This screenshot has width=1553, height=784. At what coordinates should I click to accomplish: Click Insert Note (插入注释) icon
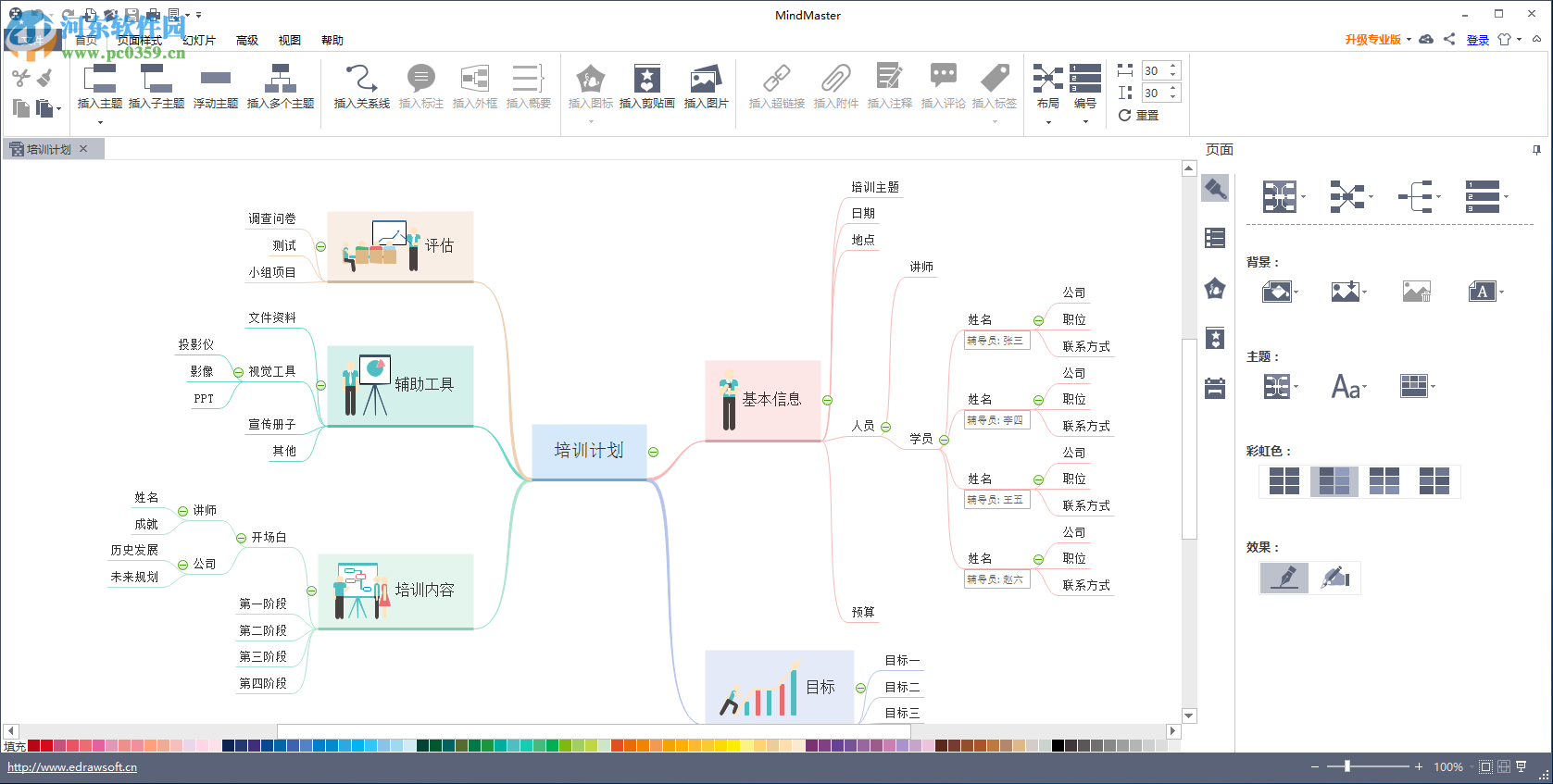click(x=889, y=78)
